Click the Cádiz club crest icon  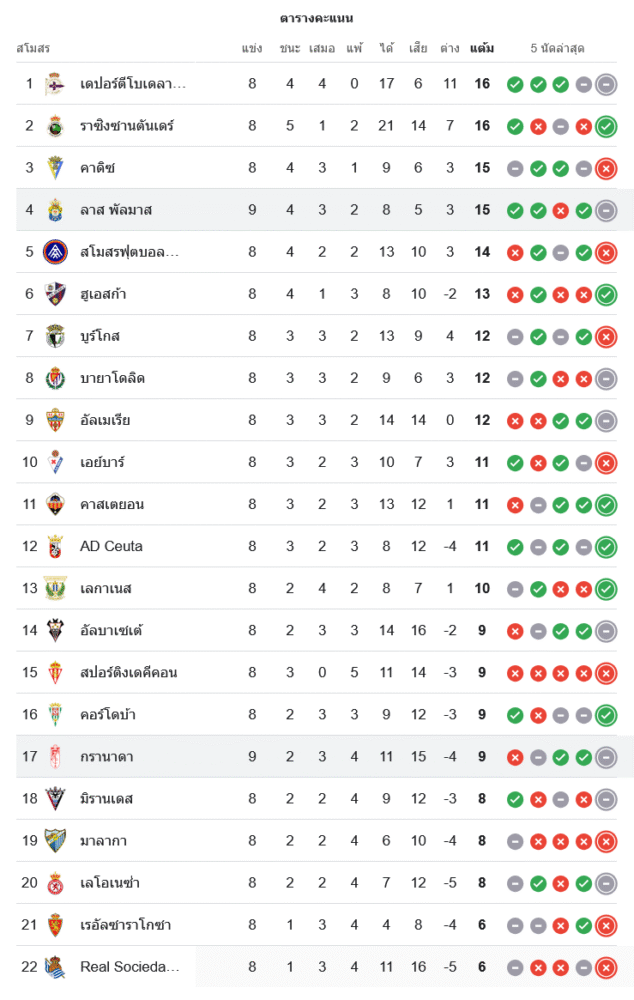[55, 168]
